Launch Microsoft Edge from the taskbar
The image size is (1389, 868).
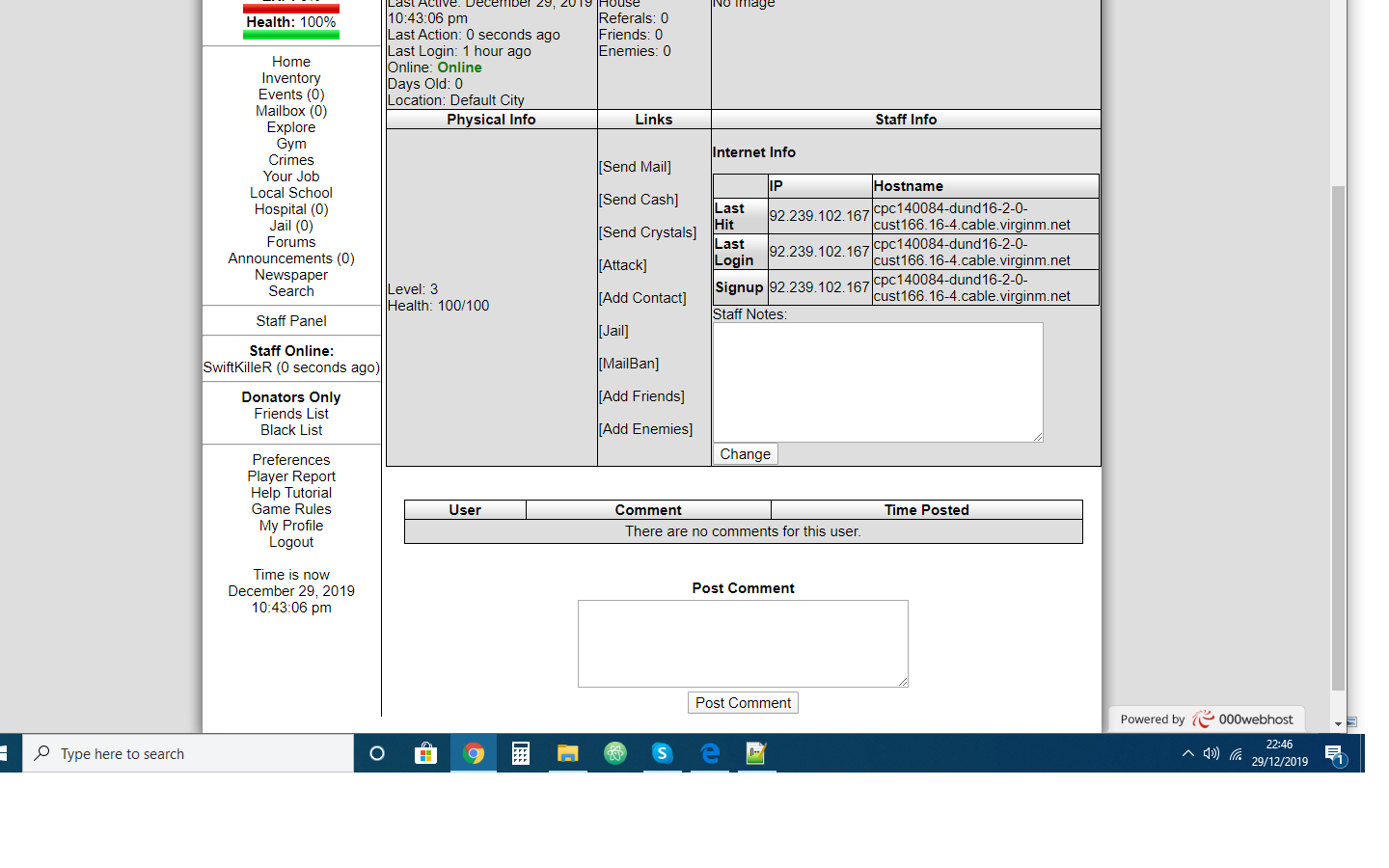710,753
